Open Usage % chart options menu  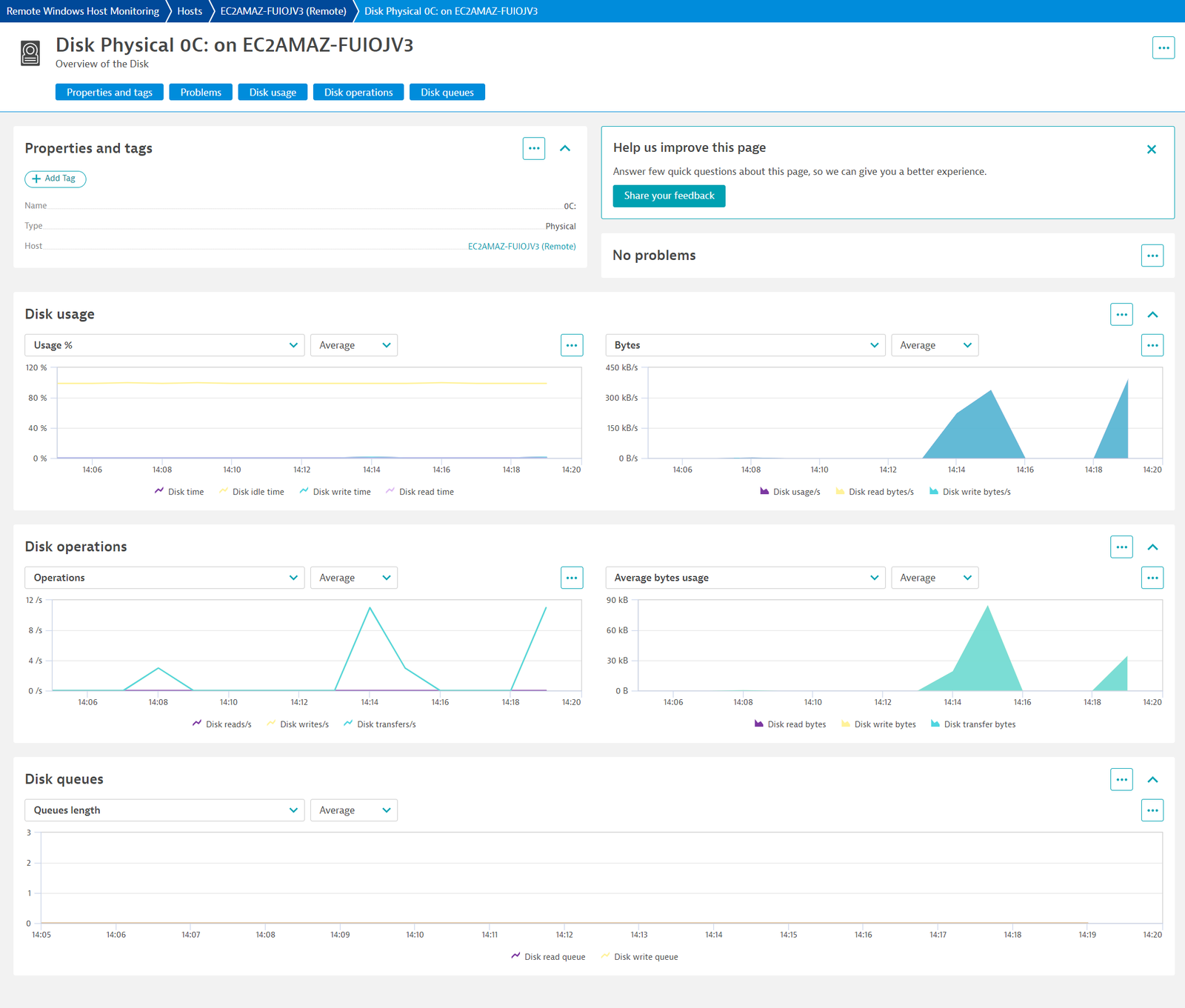tap(572, 345)
